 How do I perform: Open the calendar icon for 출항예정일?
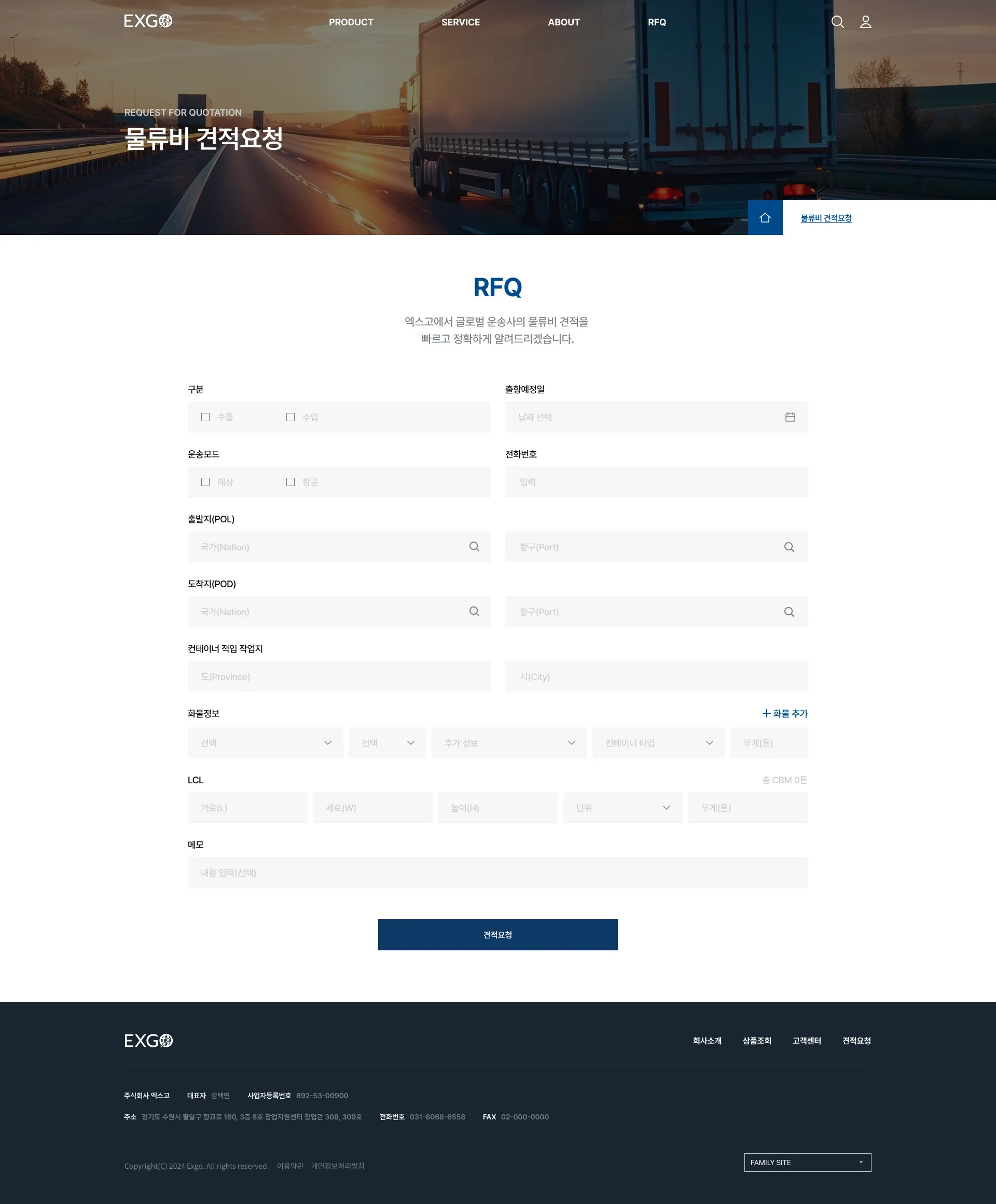[790, 417]
